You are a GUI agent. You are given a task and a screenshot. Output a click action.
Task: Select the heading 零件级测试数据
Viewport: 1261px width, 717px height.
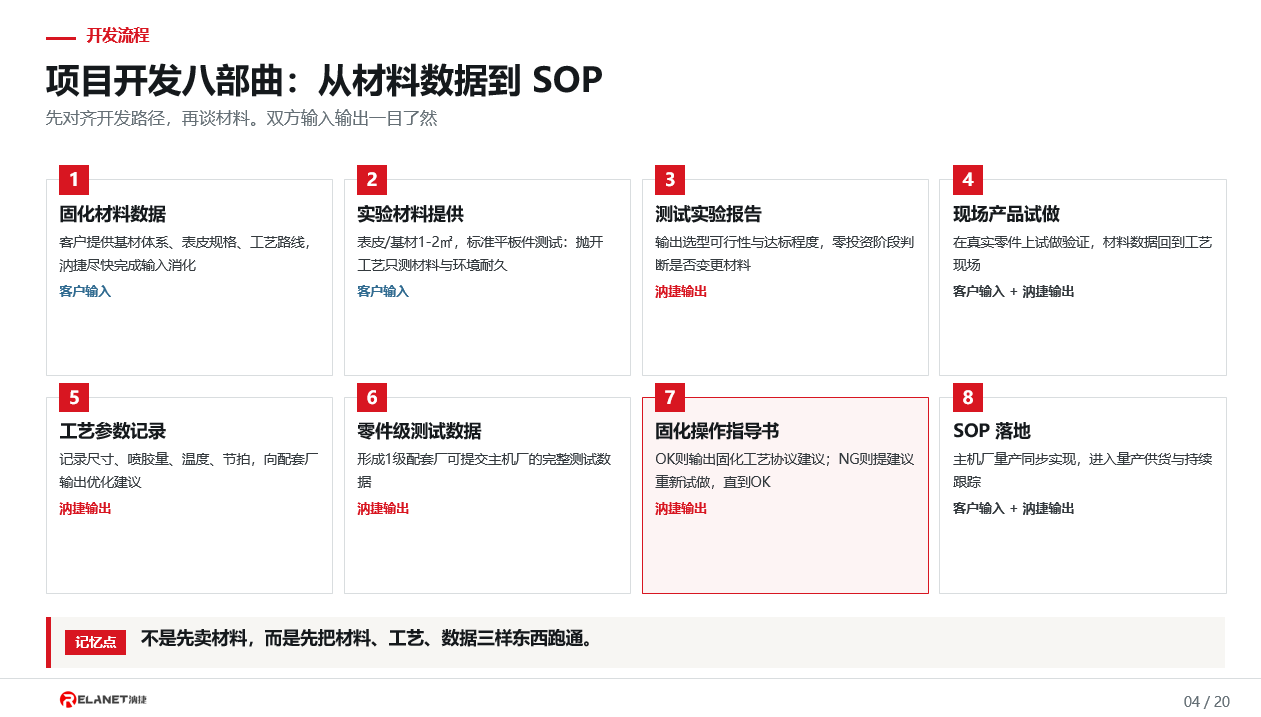click(420, 431)
